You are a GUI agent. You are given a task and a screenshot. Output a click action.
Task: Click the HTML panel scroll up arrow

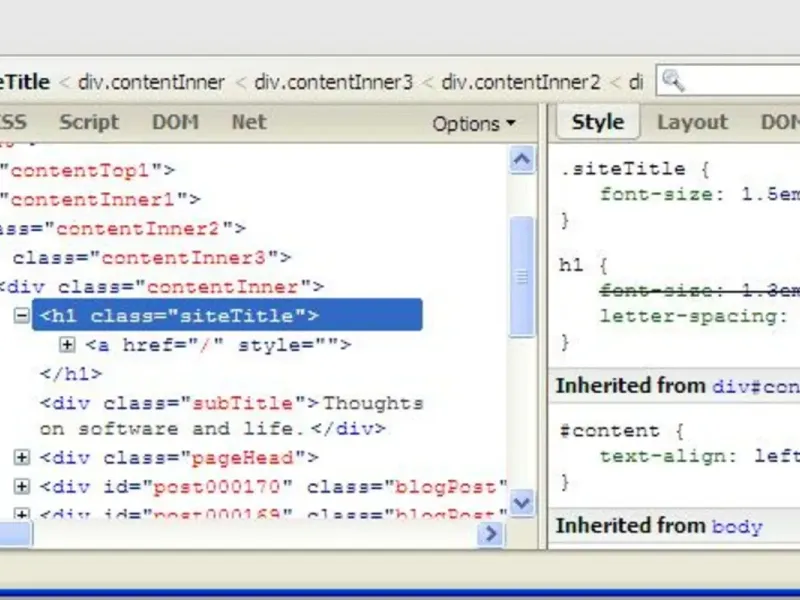[521, 159]
